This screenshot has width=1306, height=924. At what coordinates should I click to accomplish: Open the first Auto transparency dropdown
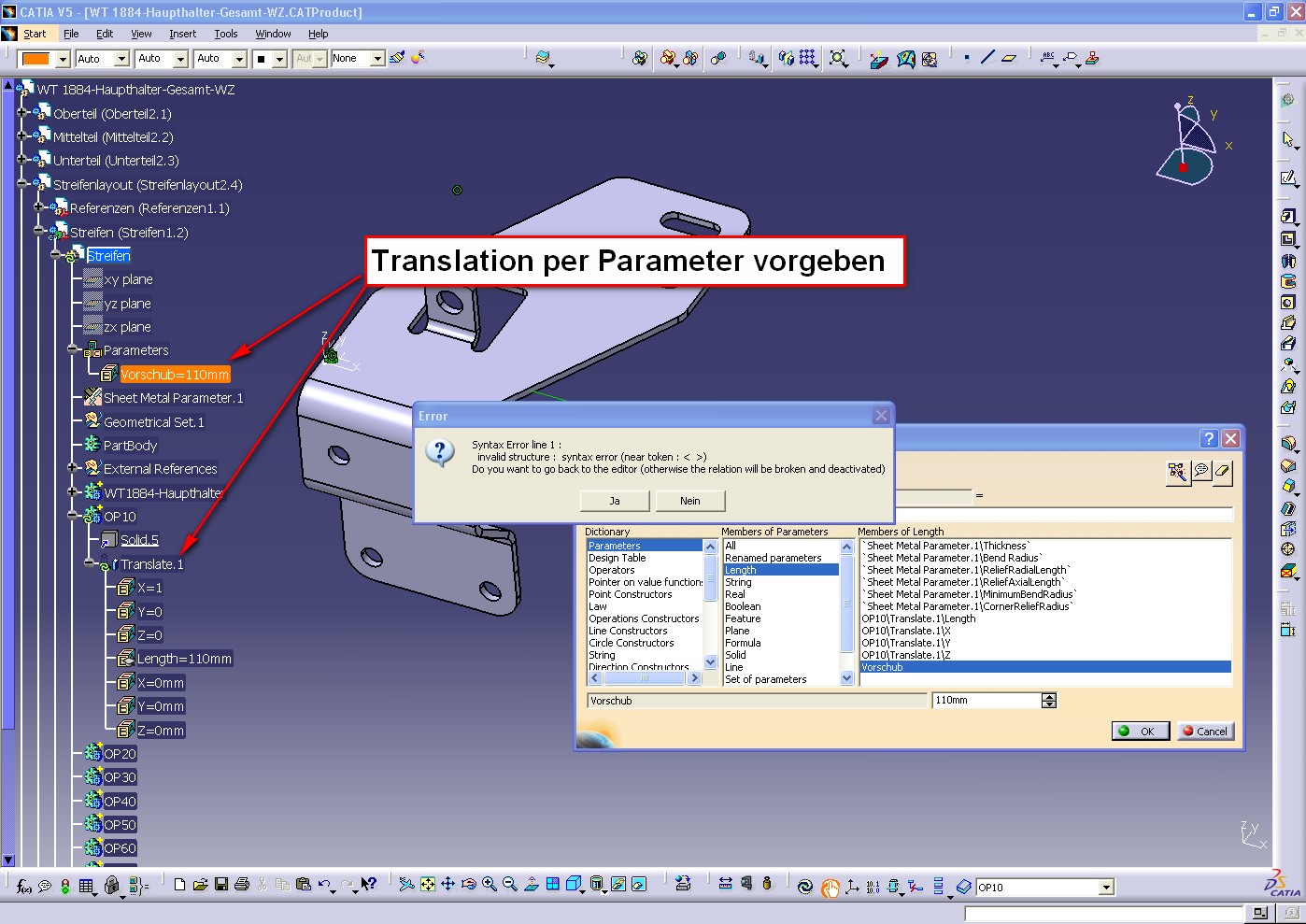point(121,59)
